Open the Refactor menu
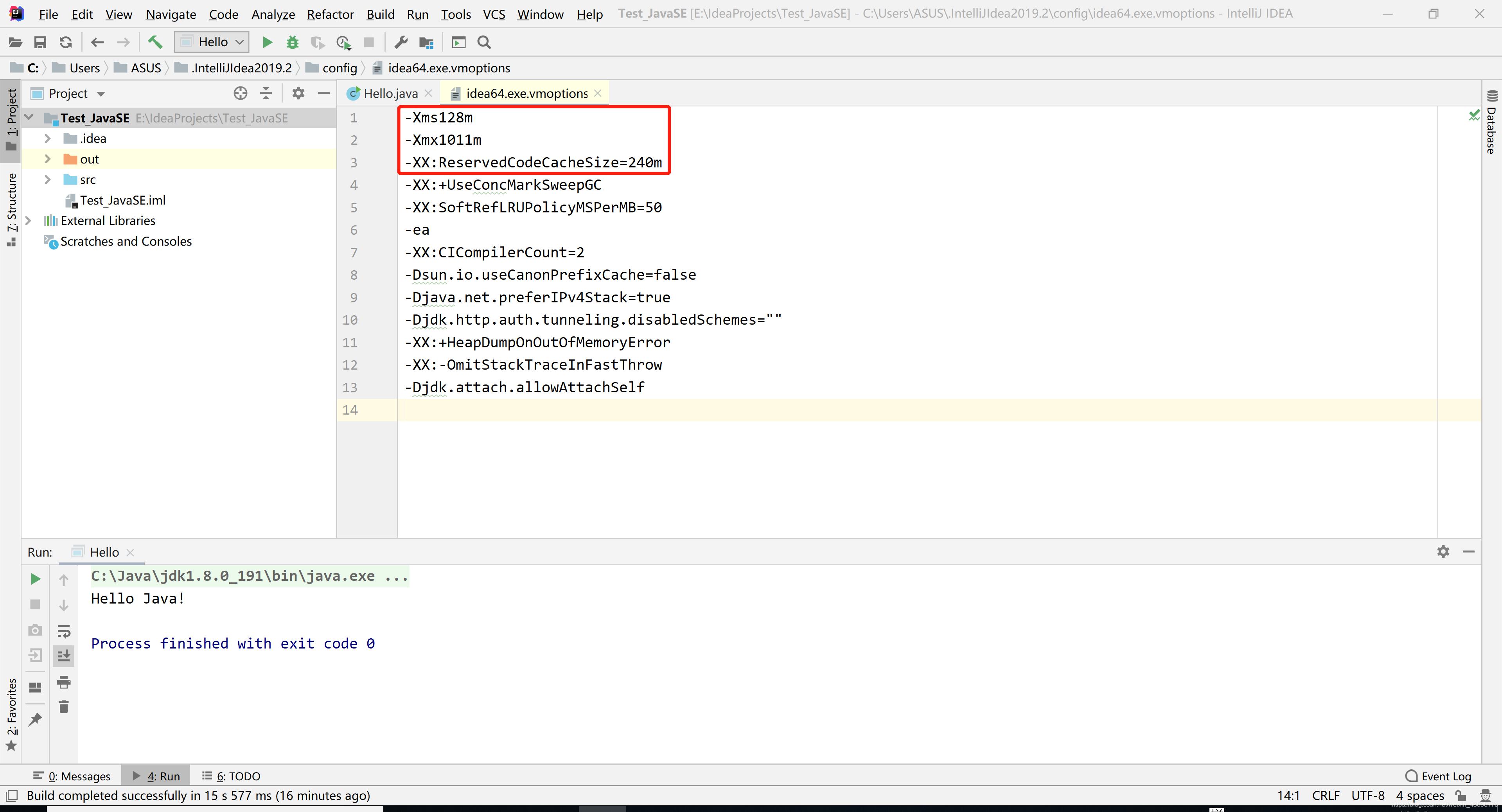Image resolution: width=1502 pixels, height=812 pixels. coord(330,14)
